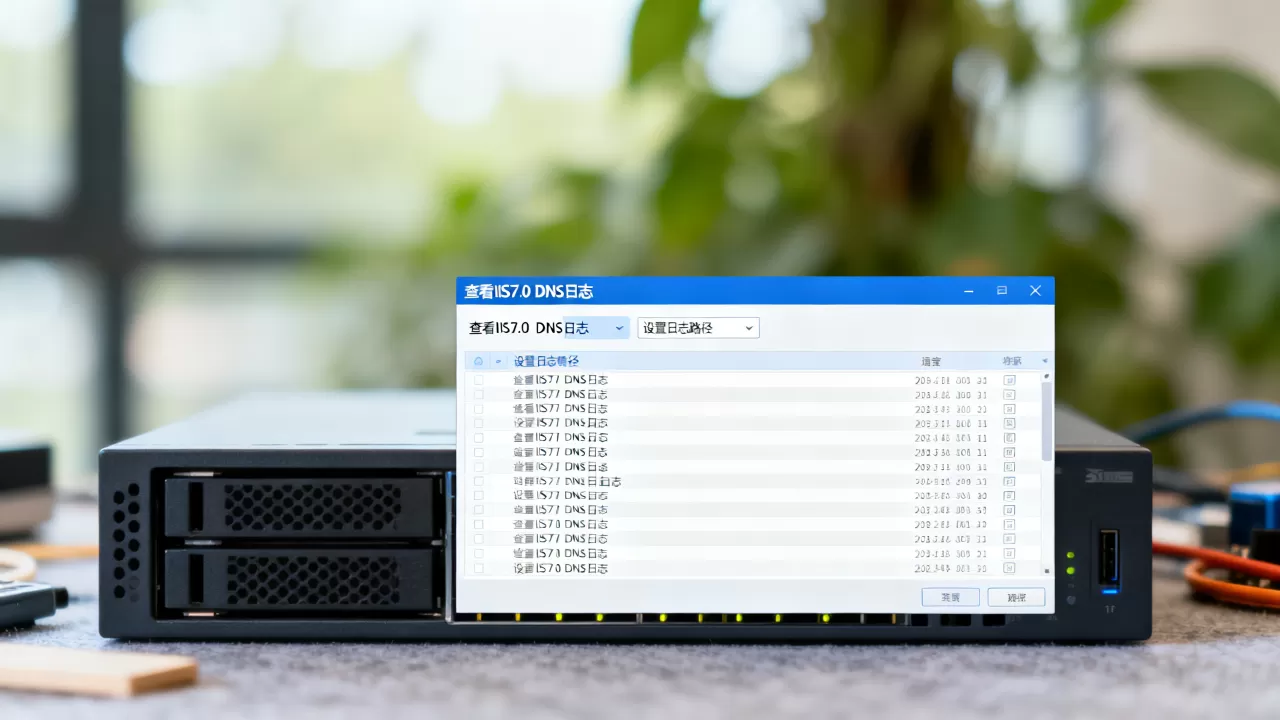Viewport: 1280px width, 720px height.
Task: Click the rightmost status column header
Action: pos(1012,361)
